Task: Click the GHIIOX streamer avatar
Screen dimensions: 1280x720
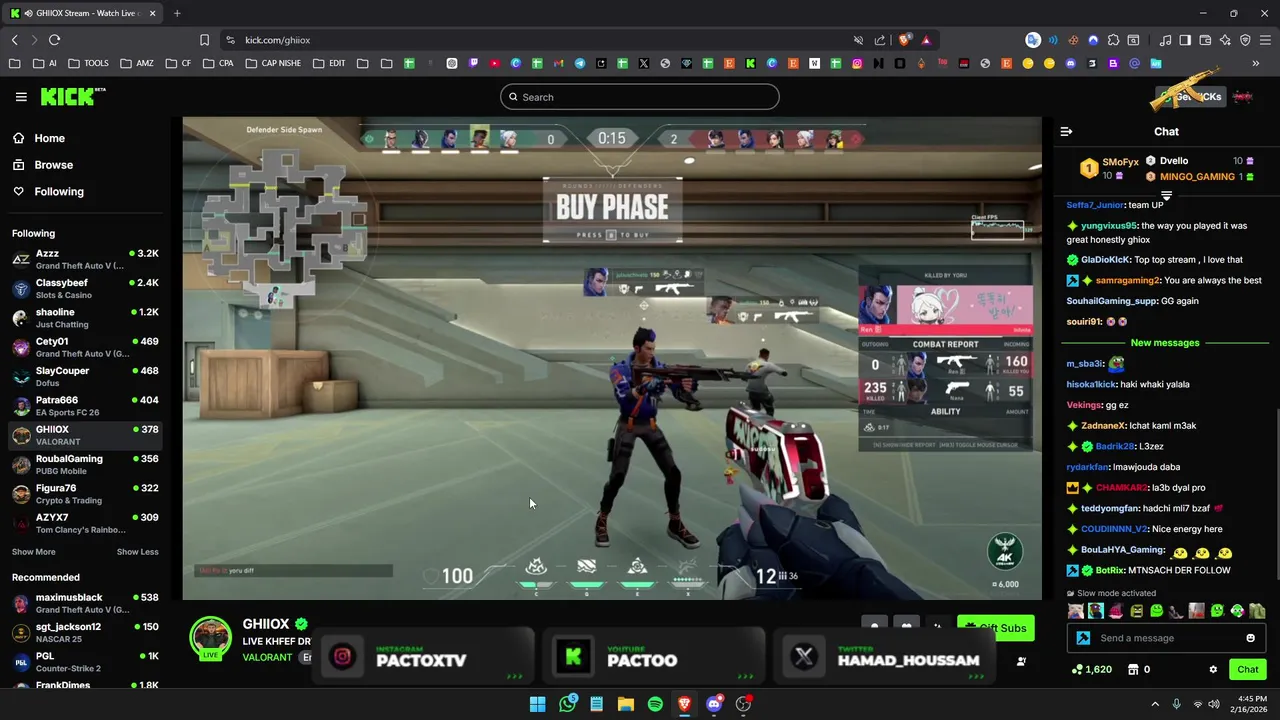Action: [x=210, y=638]
